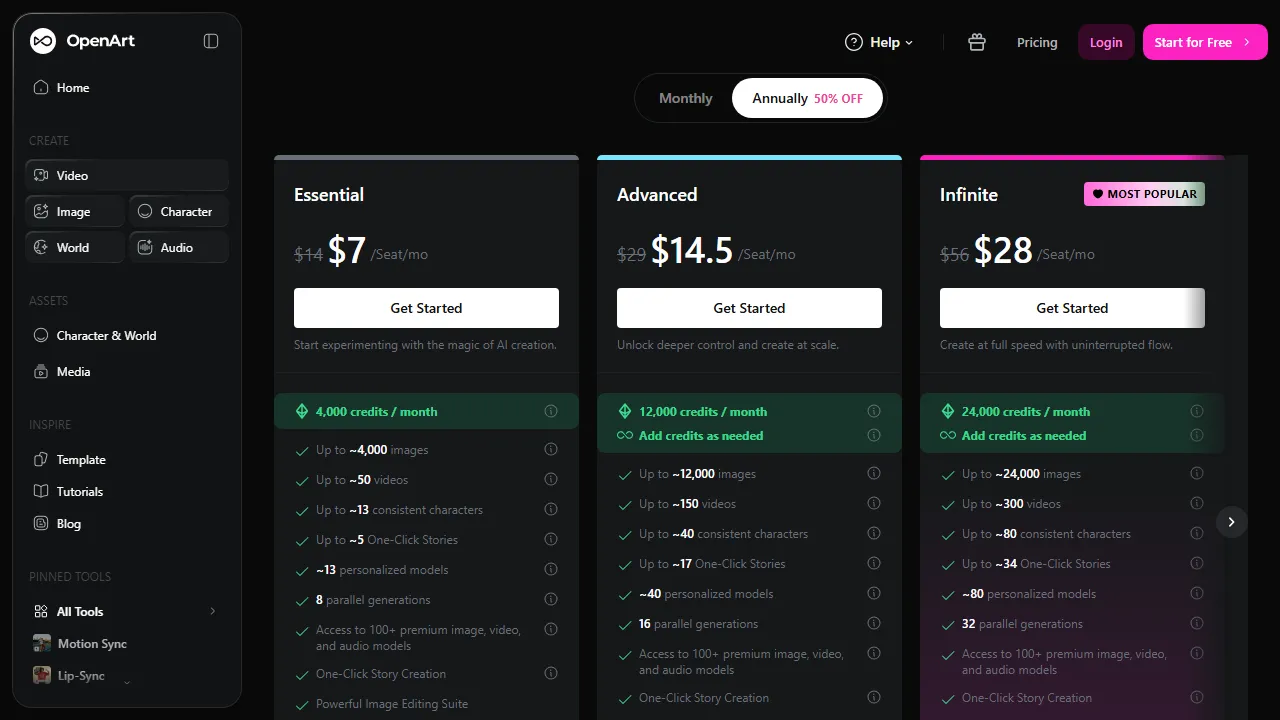Open the Blog link

point(127,524)
